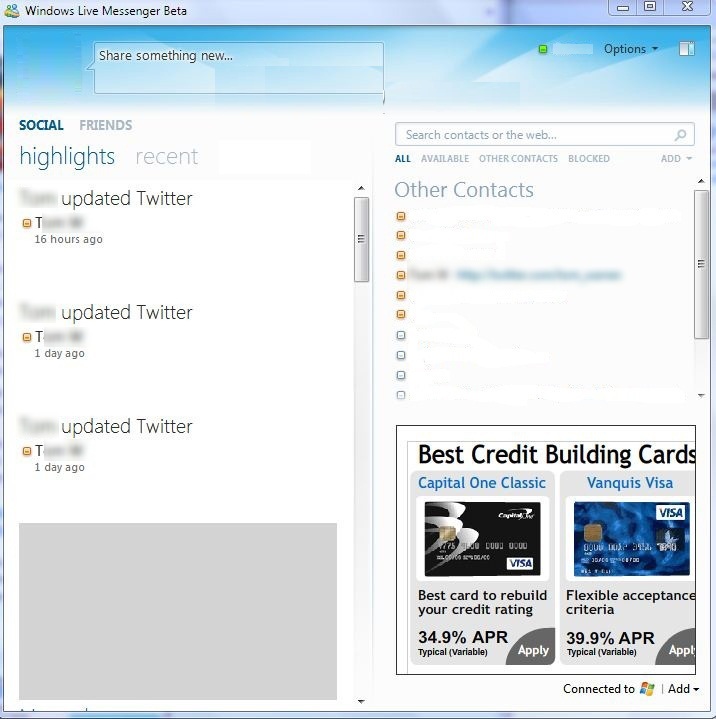This screenshot has width=716, height=719.
Task: Click the contact list scroll up arrow
Action: point(701,181)
